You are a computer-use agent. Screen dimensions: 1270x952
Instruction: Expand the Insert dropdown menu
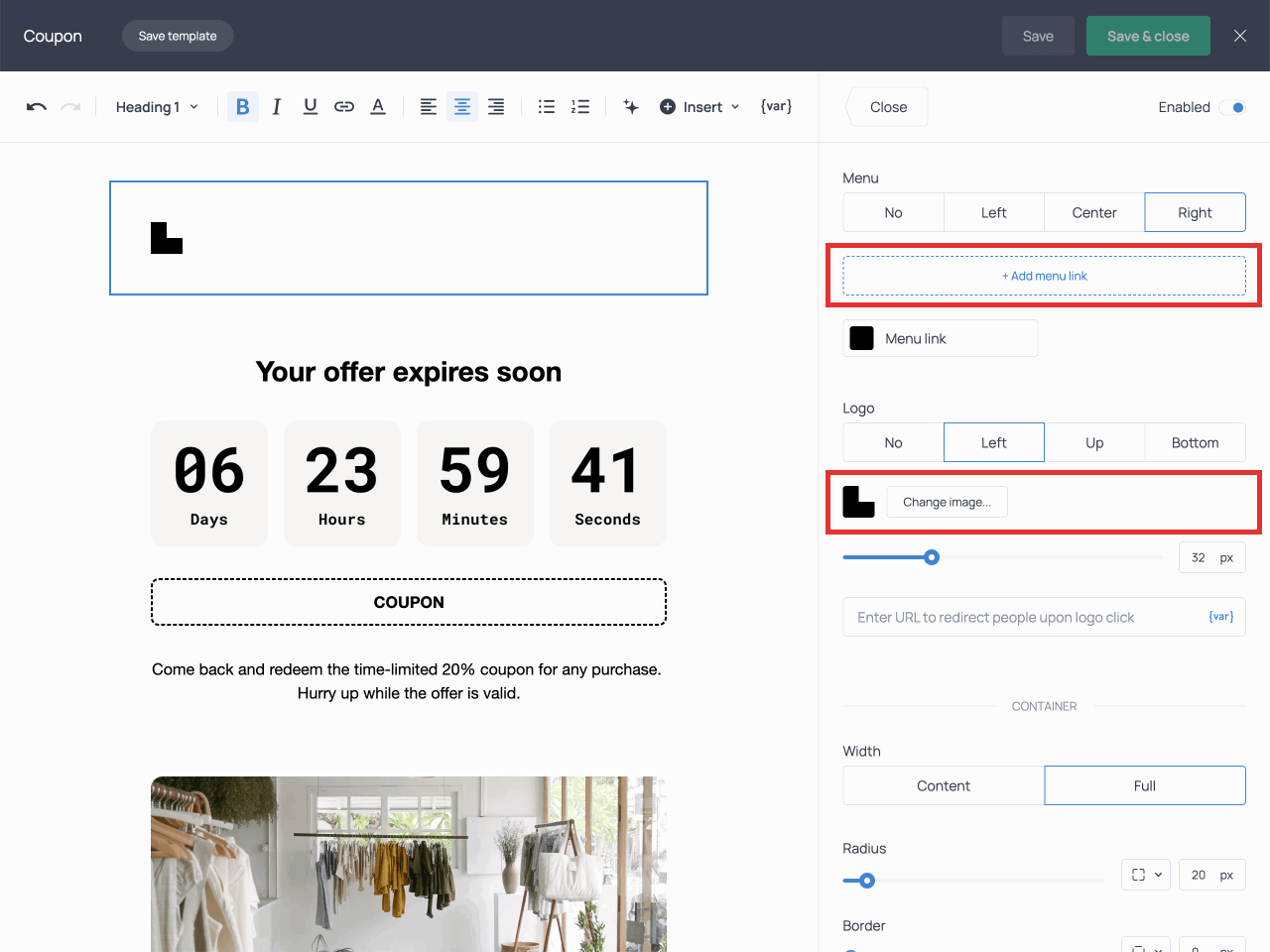point(700,107)
